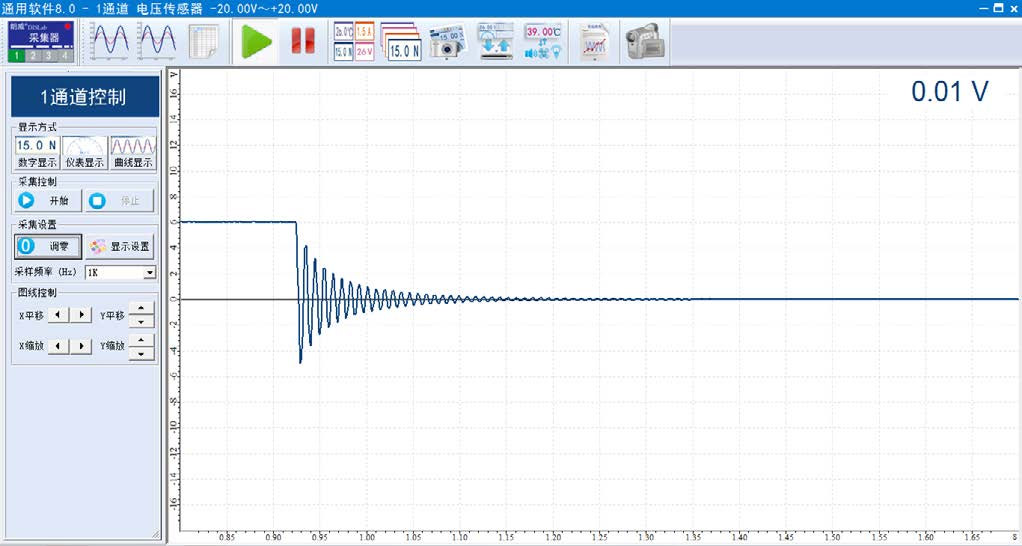Click X平移 right arrow to shift graph

(x=81, y=315)
